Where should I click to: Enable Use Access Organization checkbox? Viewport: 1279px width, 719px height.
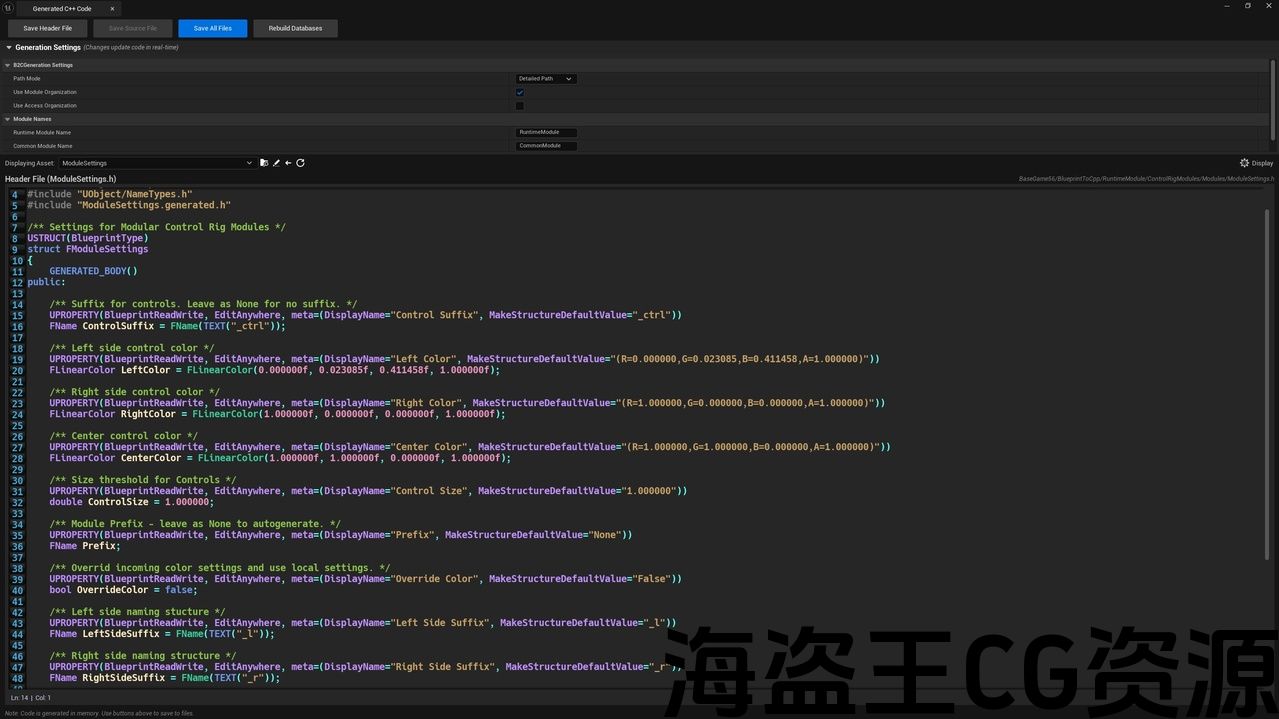point(520,106)
